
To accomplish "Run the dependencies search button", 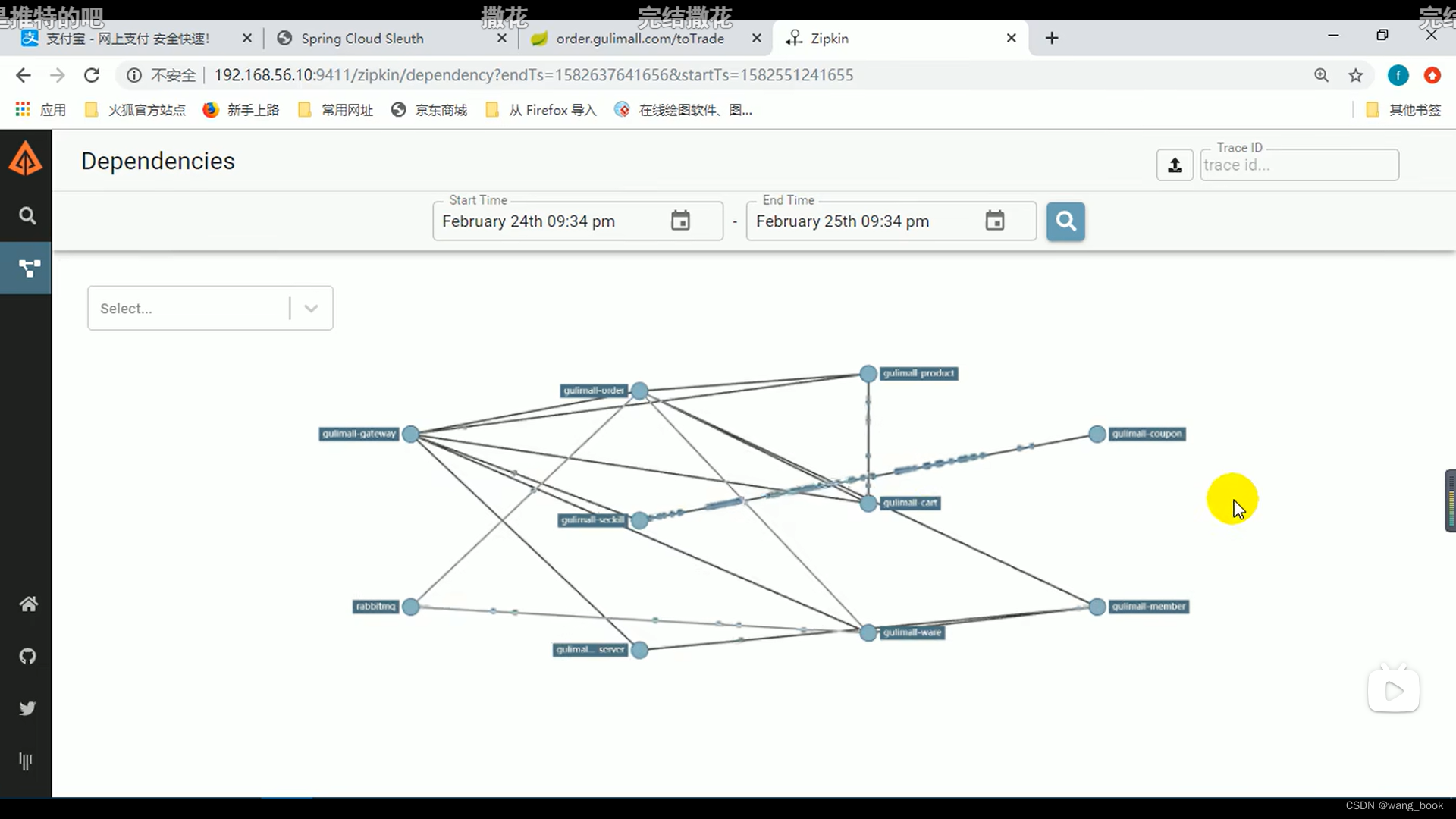I will [x=1065, y=221].
